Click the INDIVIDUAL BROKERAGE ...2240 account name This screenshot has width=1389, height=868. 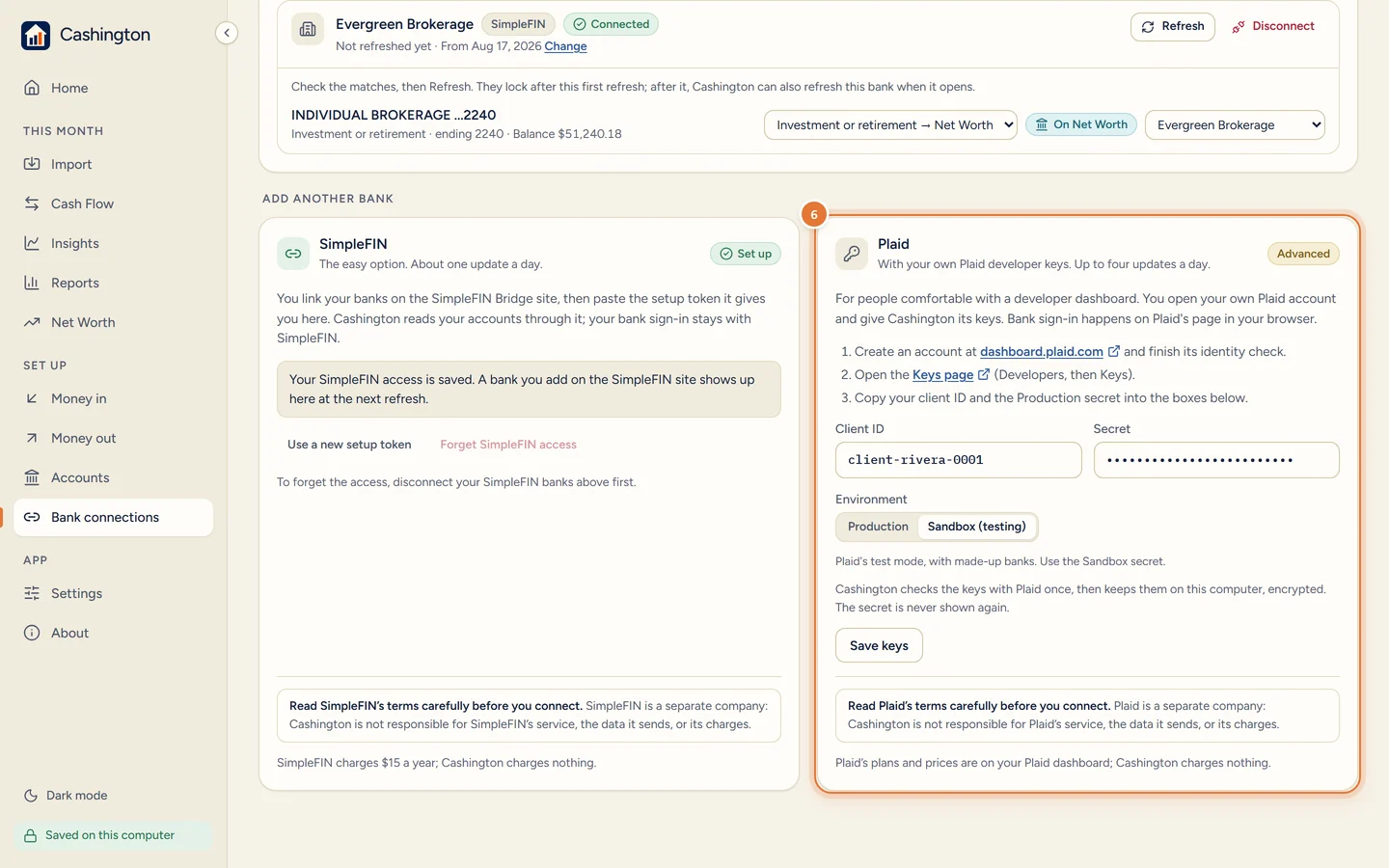(394, 115)
